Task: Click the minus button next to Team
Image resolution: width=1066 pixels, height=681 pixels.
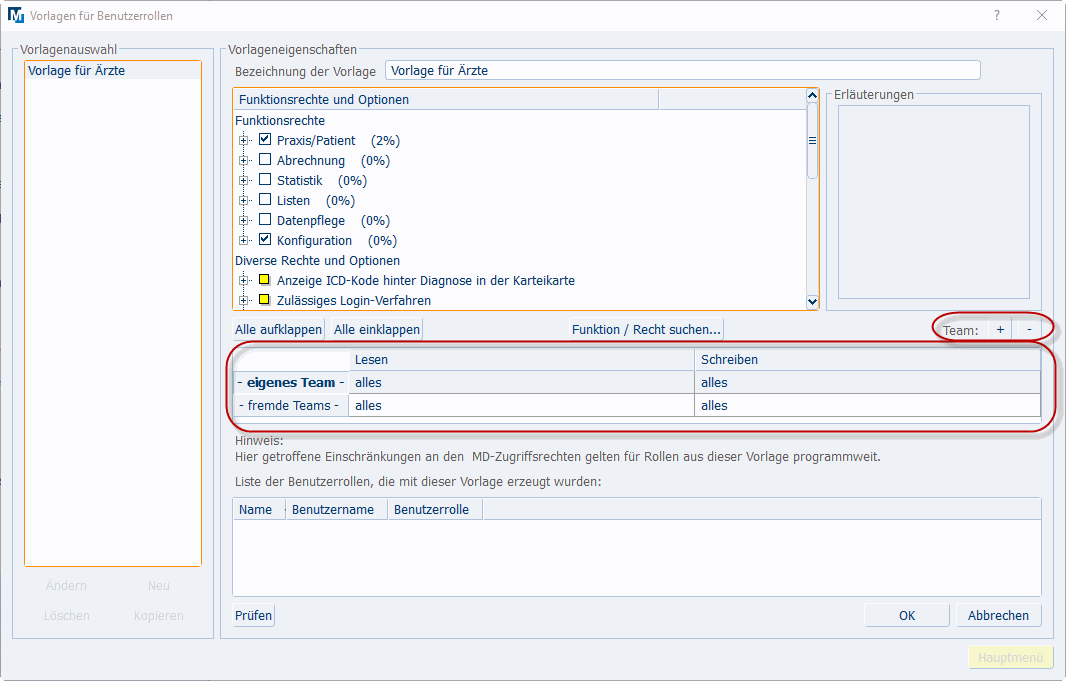Action: [x=1029, y=329]
